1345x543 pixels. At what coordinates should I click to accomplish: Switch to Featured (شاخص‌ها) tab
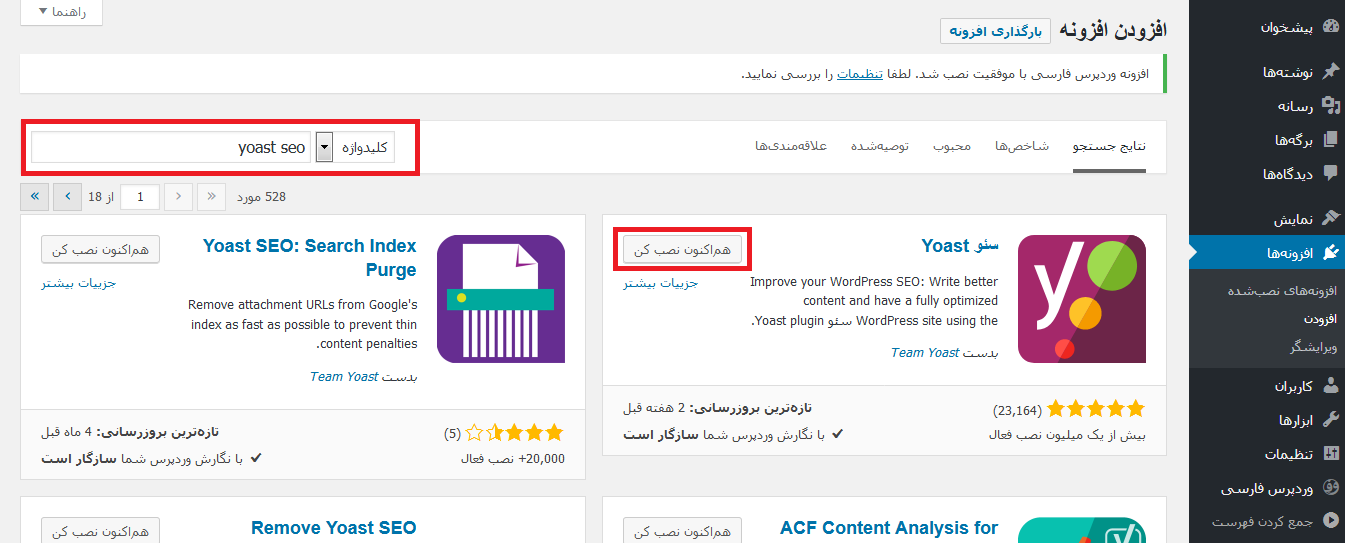pyautogui.click(x=1022, y=146)
